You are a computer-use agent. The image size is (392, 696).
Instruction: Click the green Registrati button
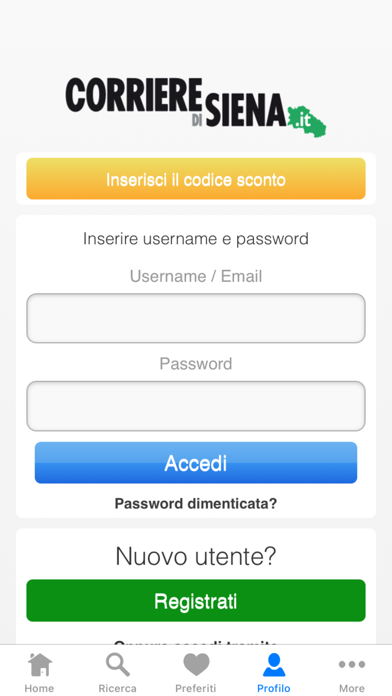[196, 601]
